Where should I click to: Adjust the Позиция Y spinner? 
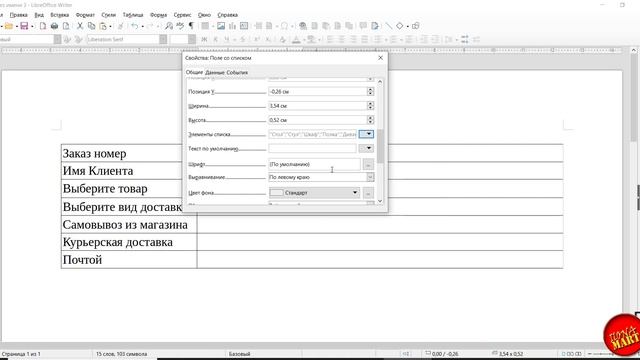click(x=370, y=91)
